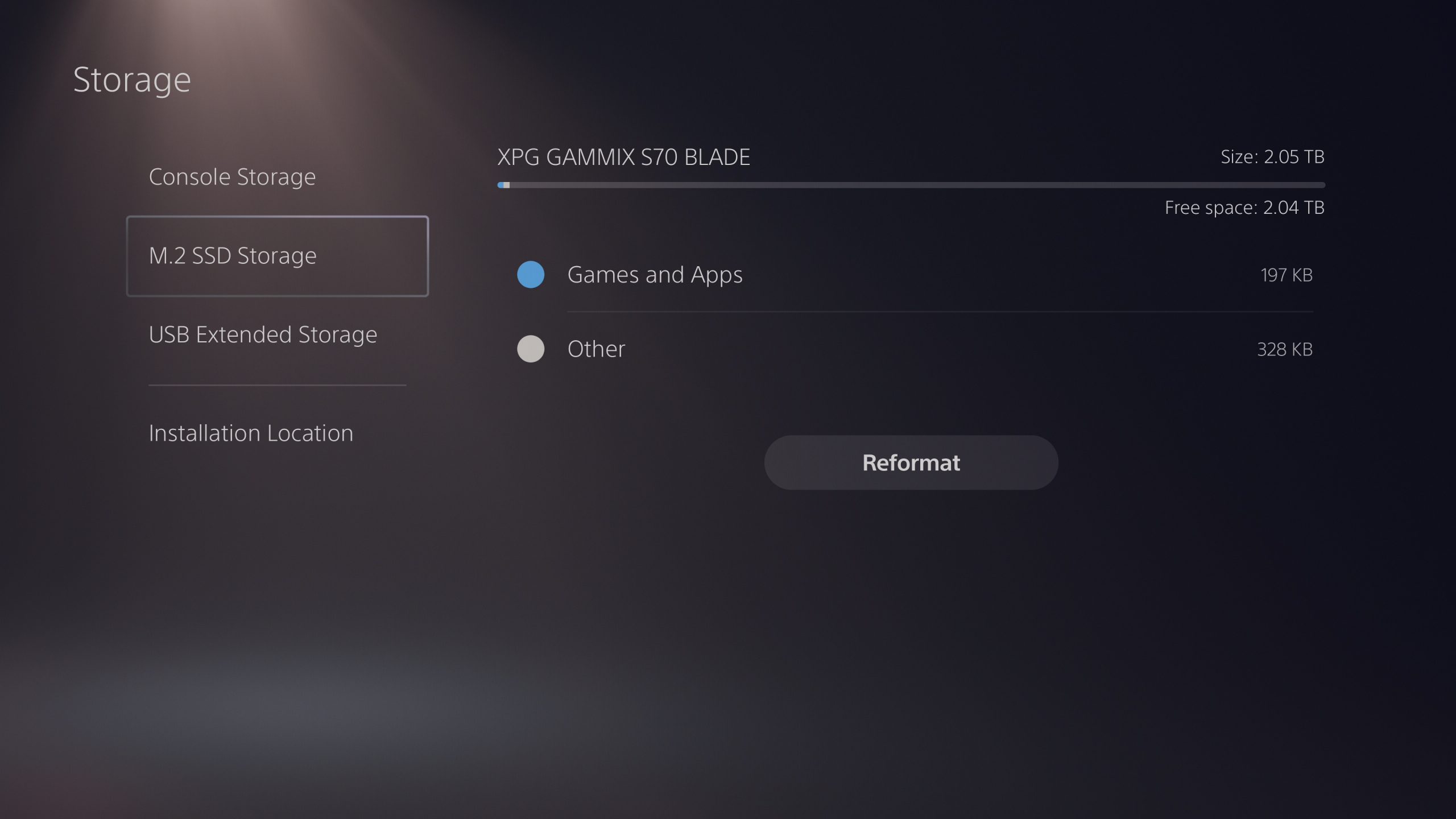Click the blue segment of usage bar
1456x819 pixels.
[500, 185]
